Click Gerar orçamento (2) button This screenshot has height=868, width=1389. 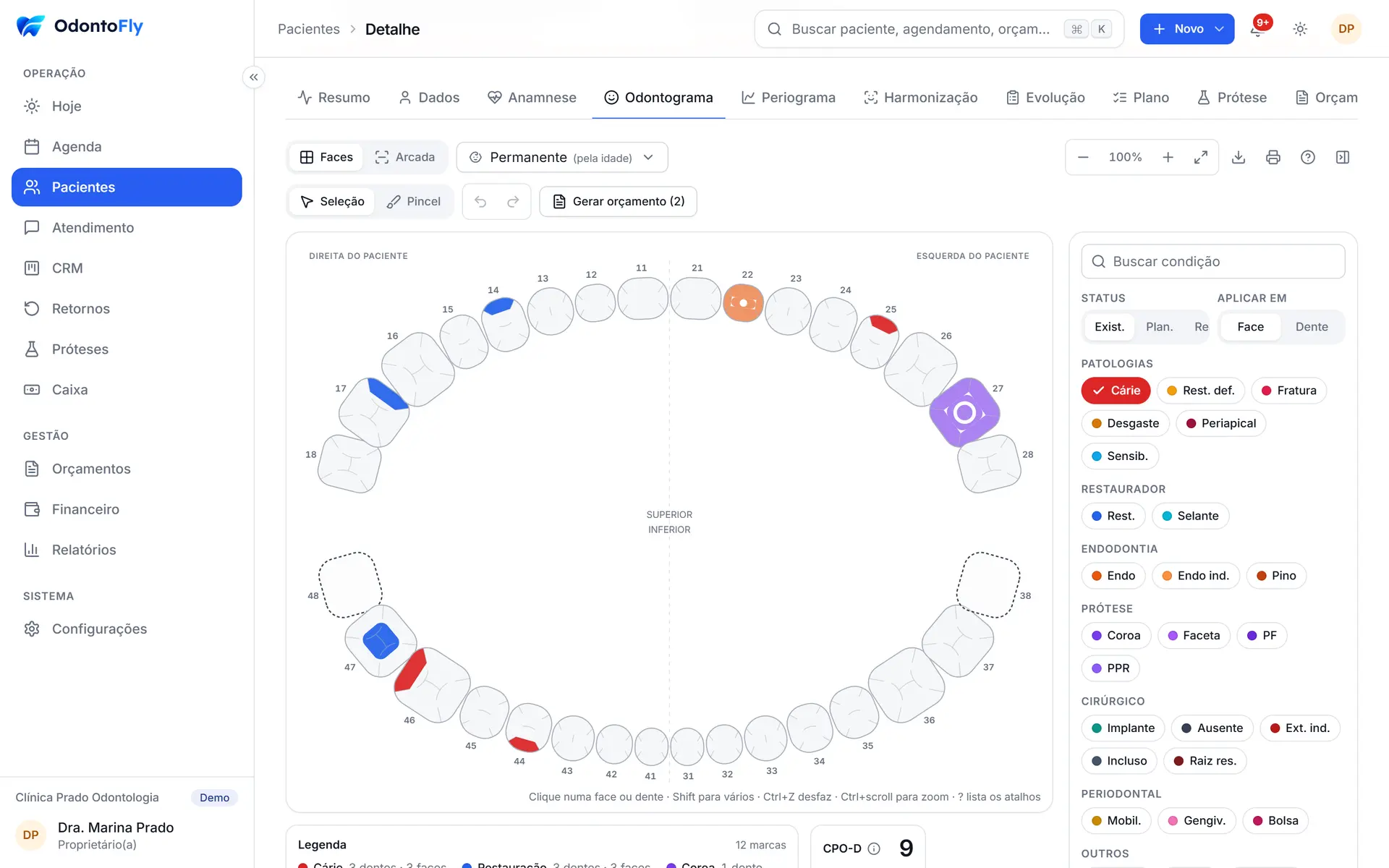point(619,201)
